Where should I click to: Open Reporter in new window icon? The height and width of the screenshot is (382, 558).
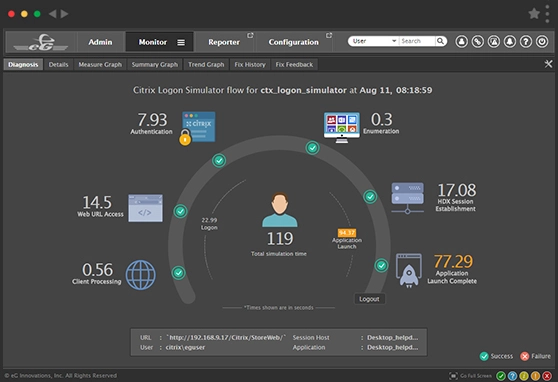click(x=250, y=35)
